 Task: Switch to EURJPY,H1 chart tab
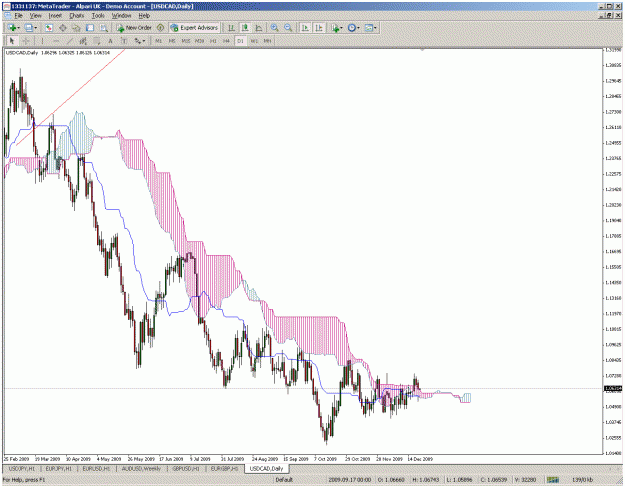pyautogui.click(x=59, y=468)
